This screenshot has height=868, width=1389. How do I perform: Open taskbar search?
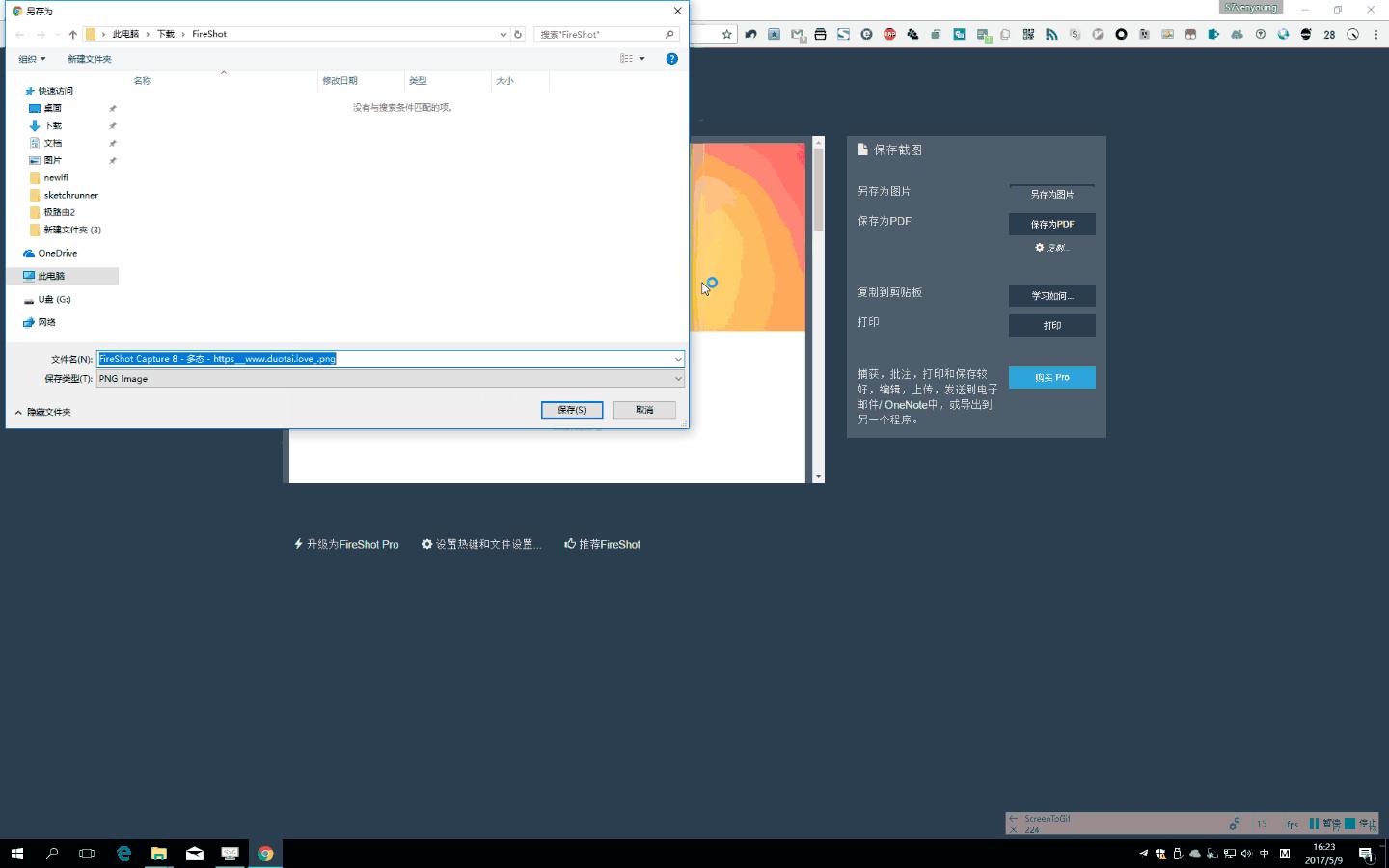tap(52, 854)
